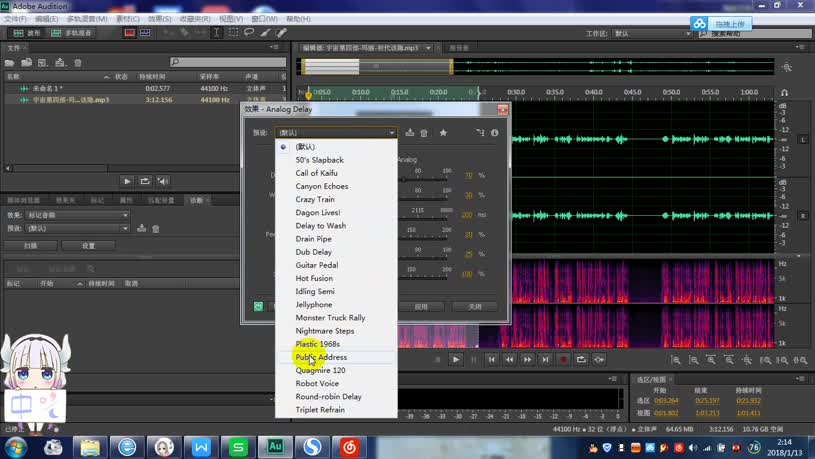Select the Marquee Selection tool
Viewport: 815px width, 459px height.
pos(233,32)
